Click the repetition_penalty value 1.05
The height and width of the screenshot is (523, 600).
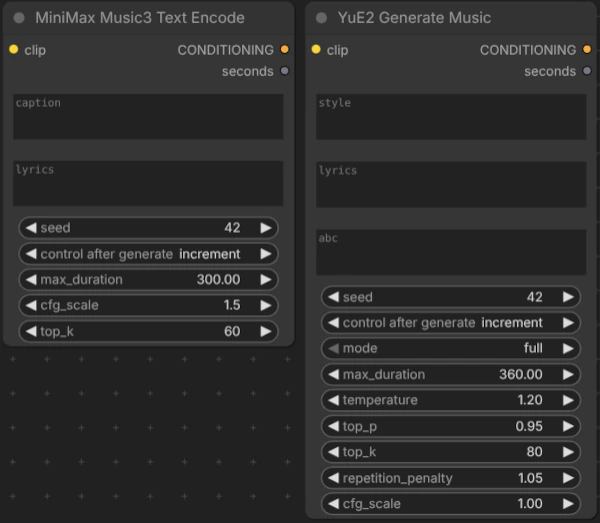(x=530, y=478)
